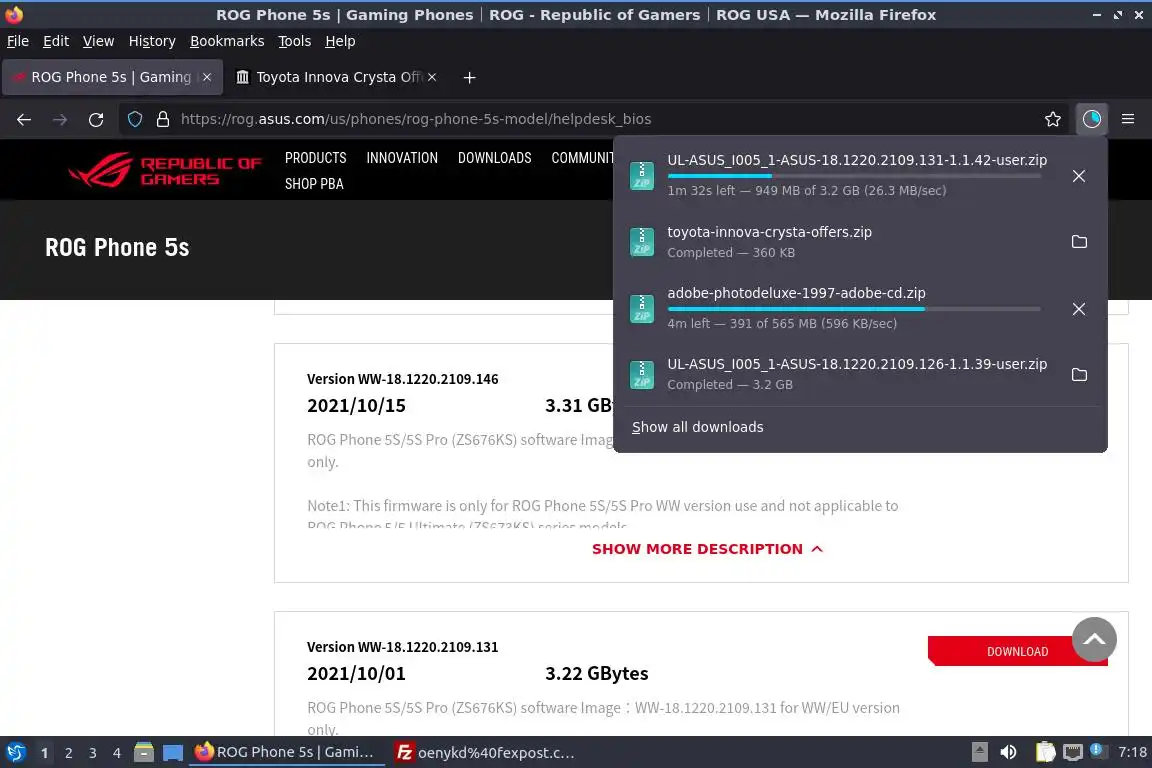Open the Firefox hamburger application menu
Image resolution: width=1152 pixels, height=768 pixels.
[x=1128, y=119]
